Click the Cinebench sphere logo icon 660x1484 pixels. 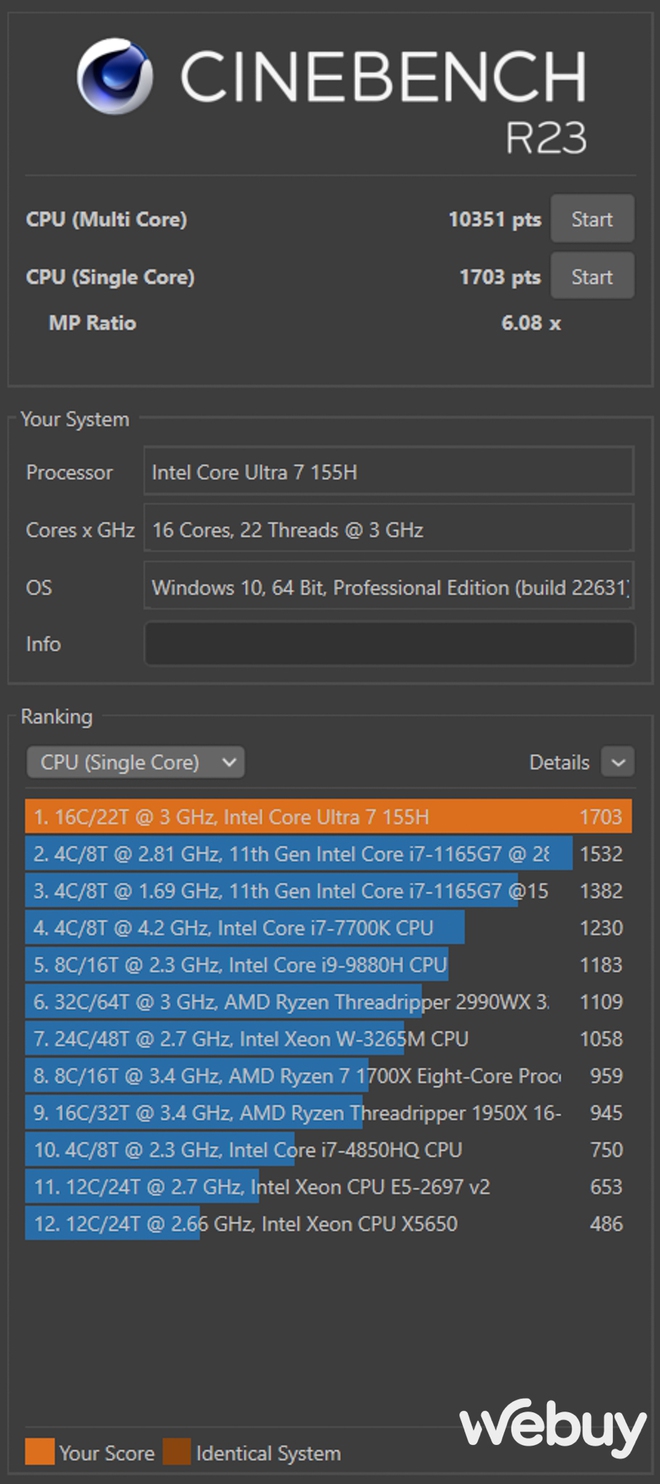click(x=115, y=77)
